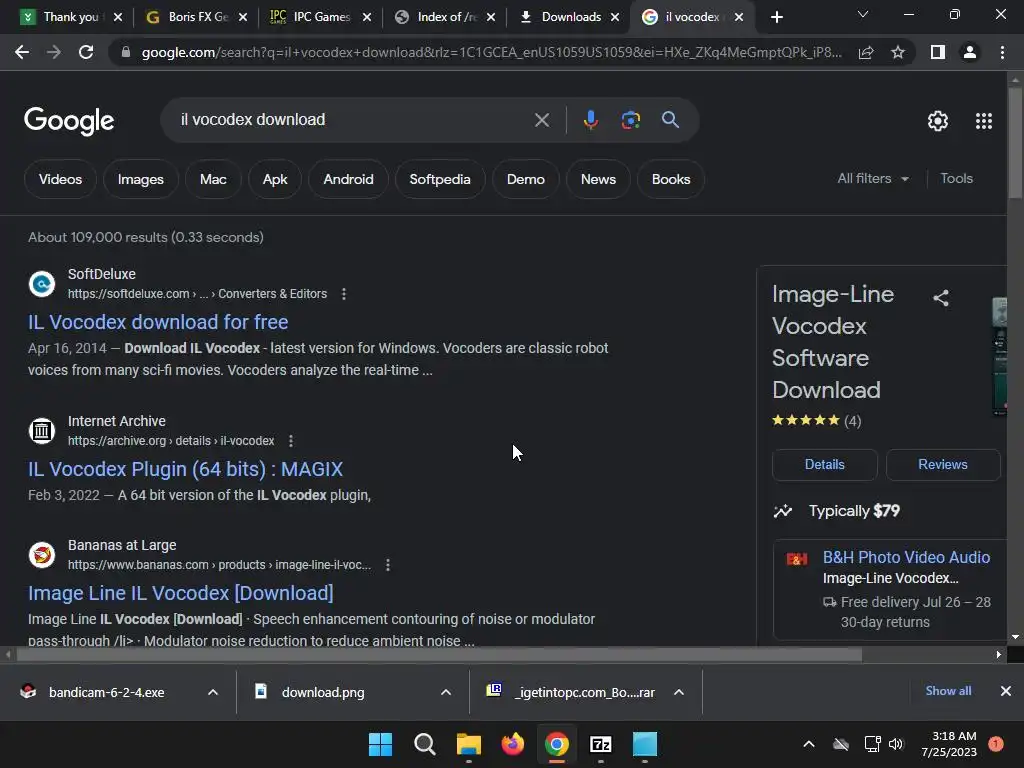Filter results by Videos
Screen dimensions: 1024x768
[60, 179]
